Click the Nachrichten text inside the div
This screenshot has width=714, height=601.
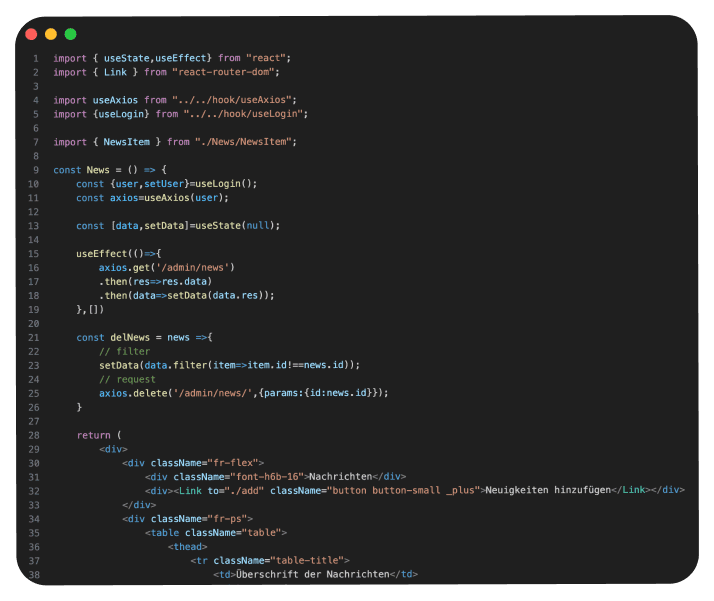tap(346, 476)
